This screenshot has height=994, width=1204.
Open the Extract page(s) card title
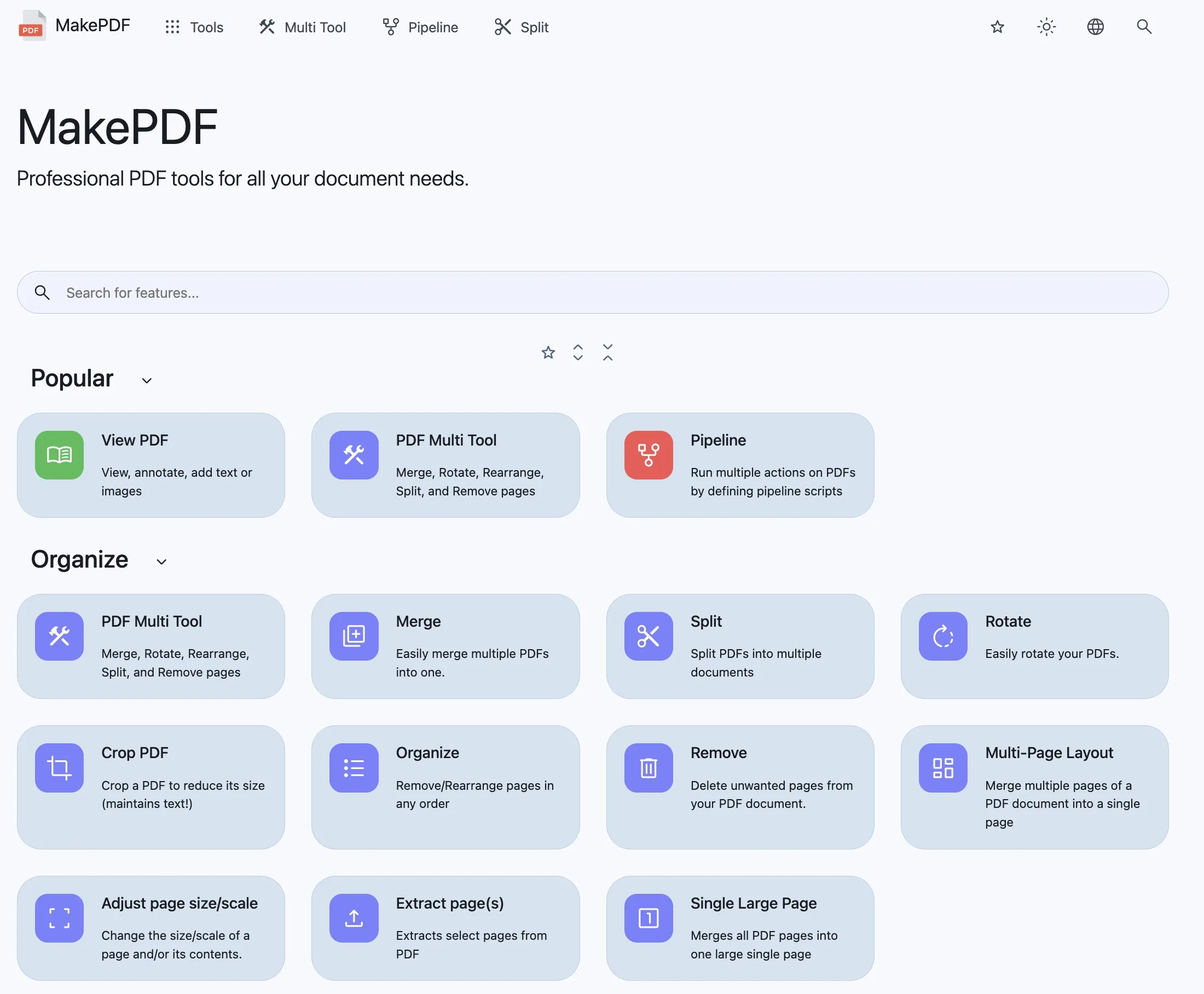tap(449, 903)
